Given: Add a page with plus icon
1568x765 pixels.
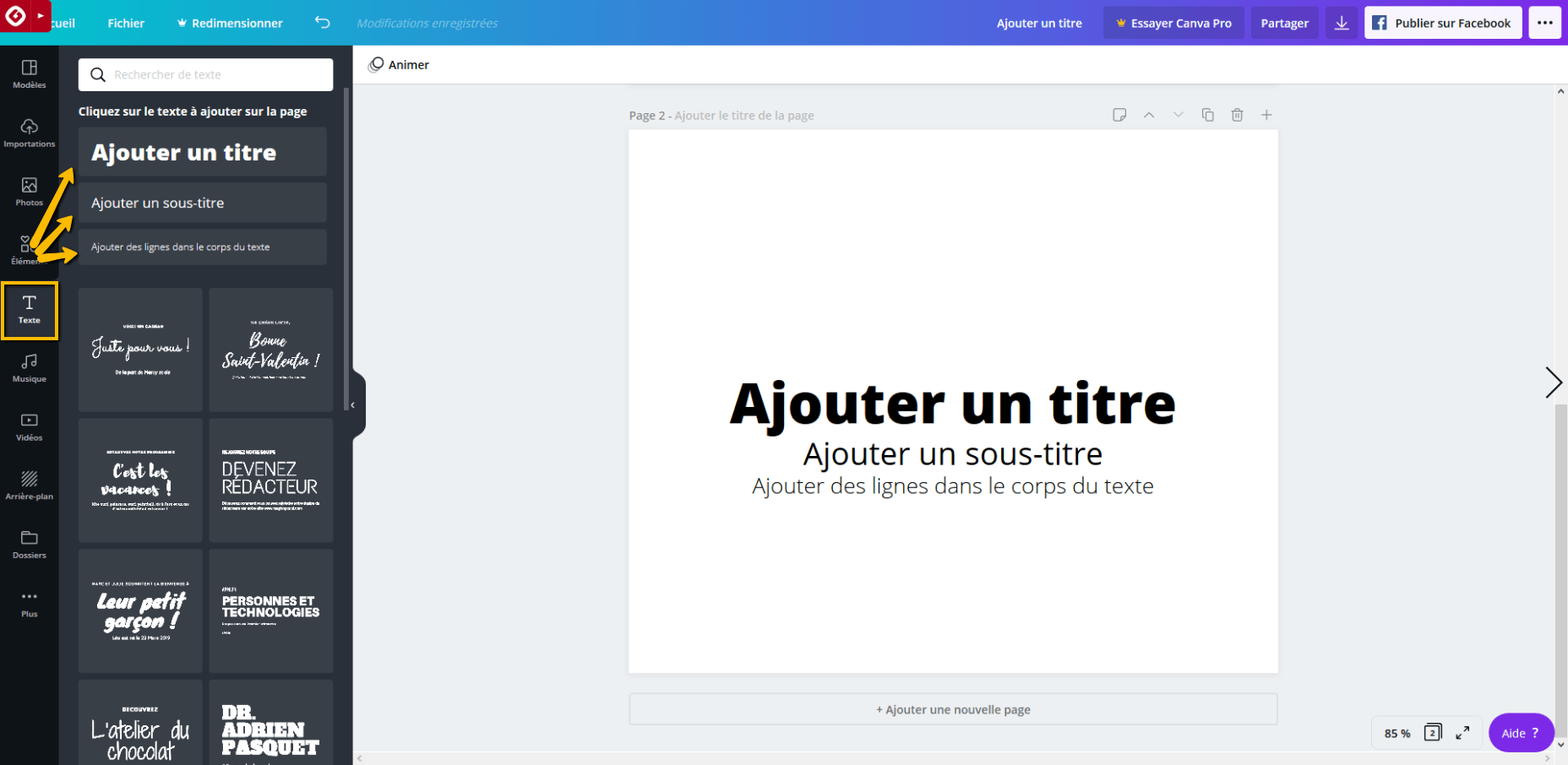Looking at the screenshot, I should [1266, 115].
